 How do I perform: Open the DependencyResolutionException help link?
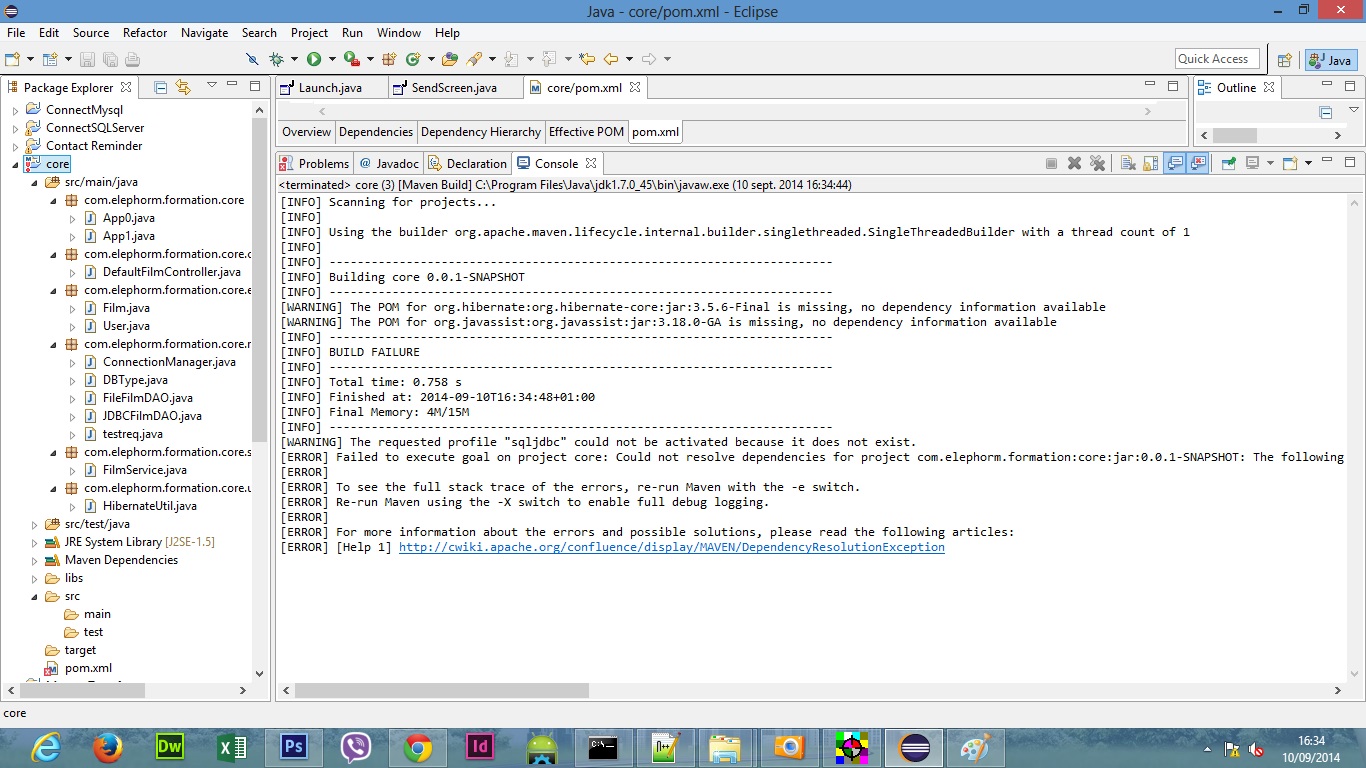[671, 547]
